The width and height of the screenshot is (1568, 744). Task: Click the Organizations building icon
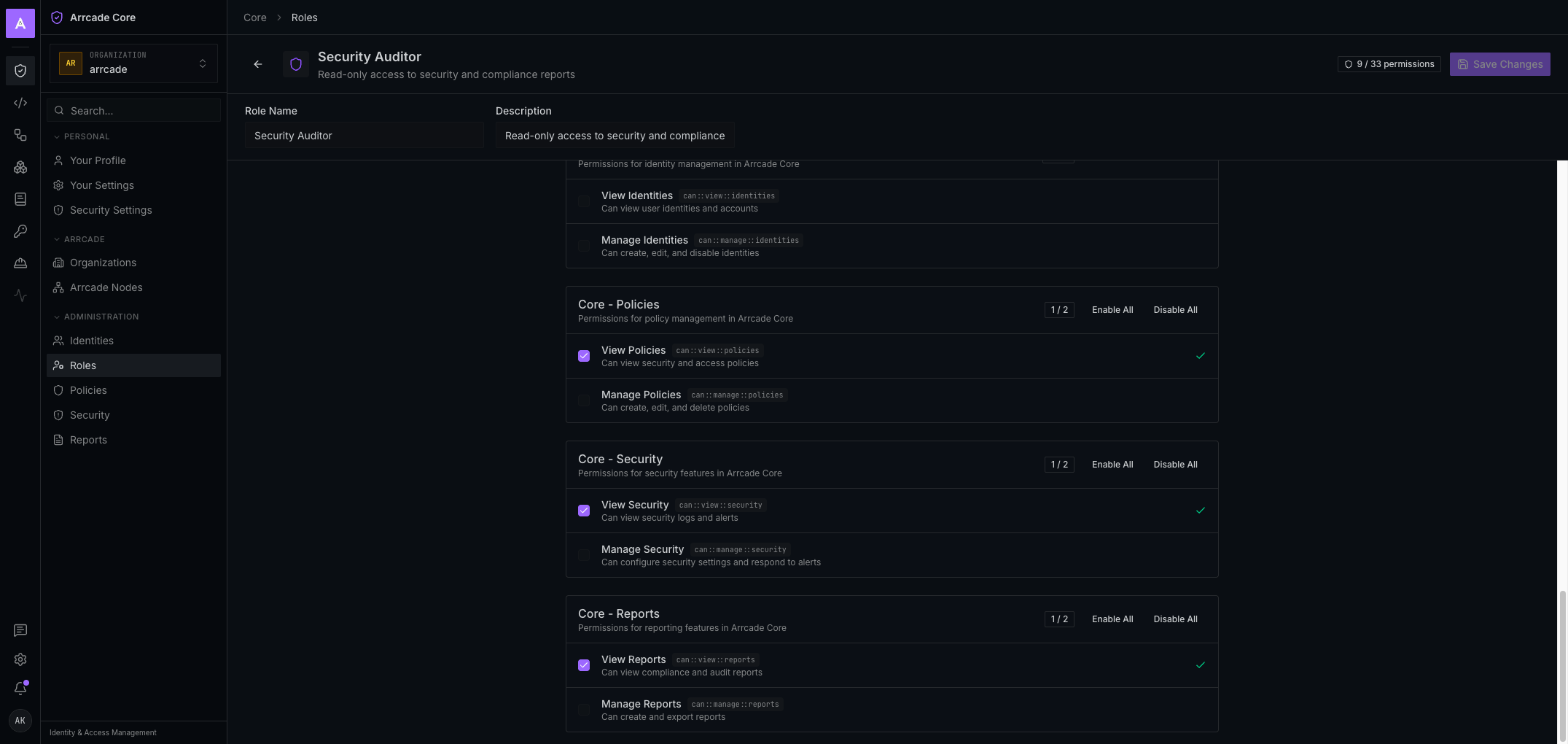pyautogui.click(x=58, y=263)
